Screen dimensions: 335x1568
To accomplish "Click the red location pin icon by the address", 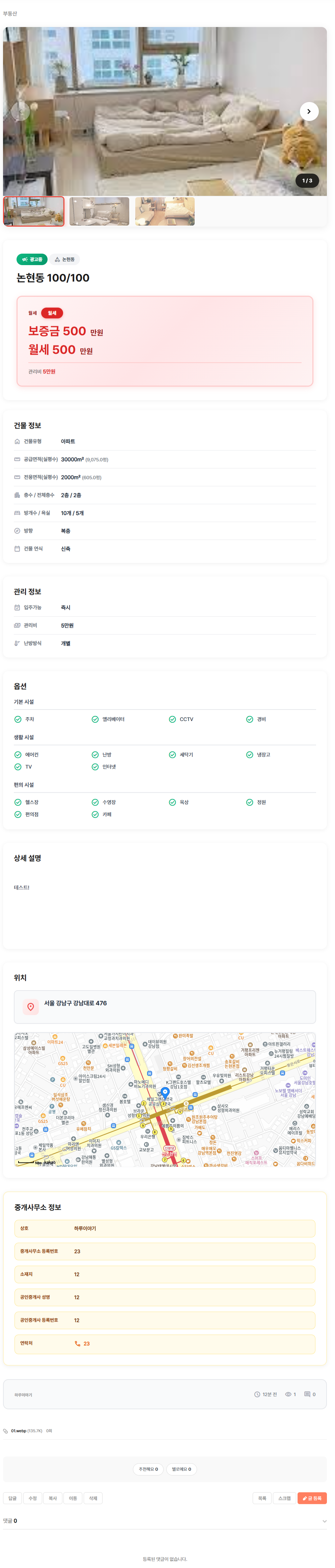I will [30, 1006].
